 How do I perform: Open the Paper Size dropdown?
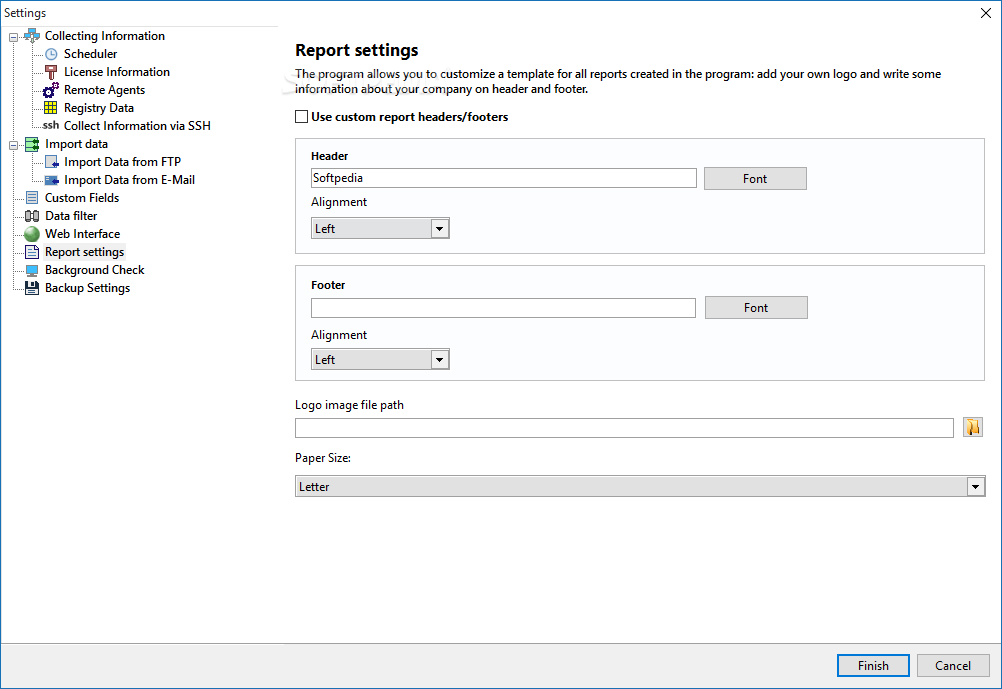tap(640, 486)
